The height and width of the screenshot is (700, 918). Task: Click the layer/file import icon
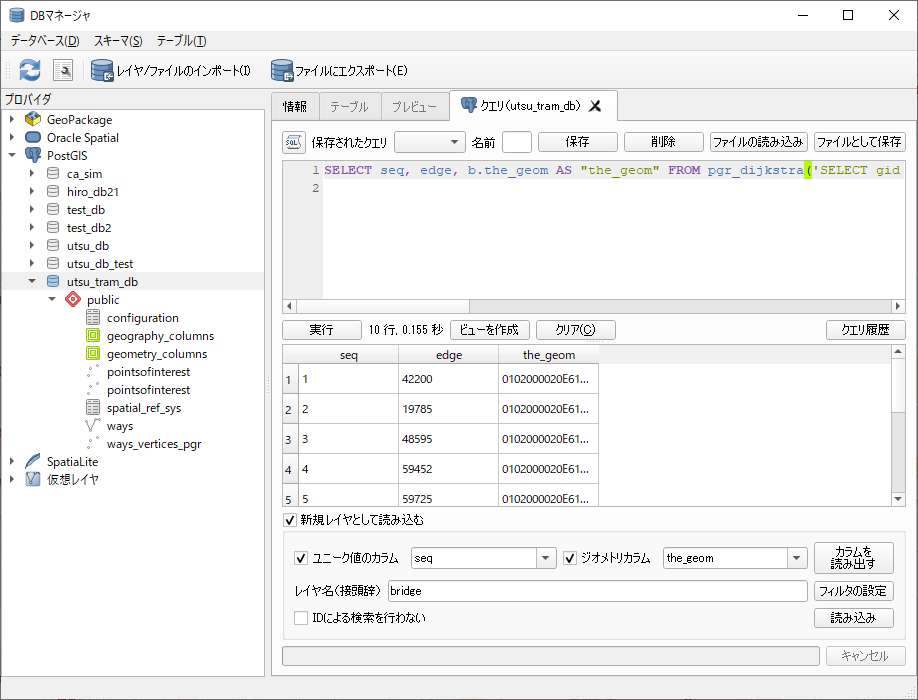[102, 70]
